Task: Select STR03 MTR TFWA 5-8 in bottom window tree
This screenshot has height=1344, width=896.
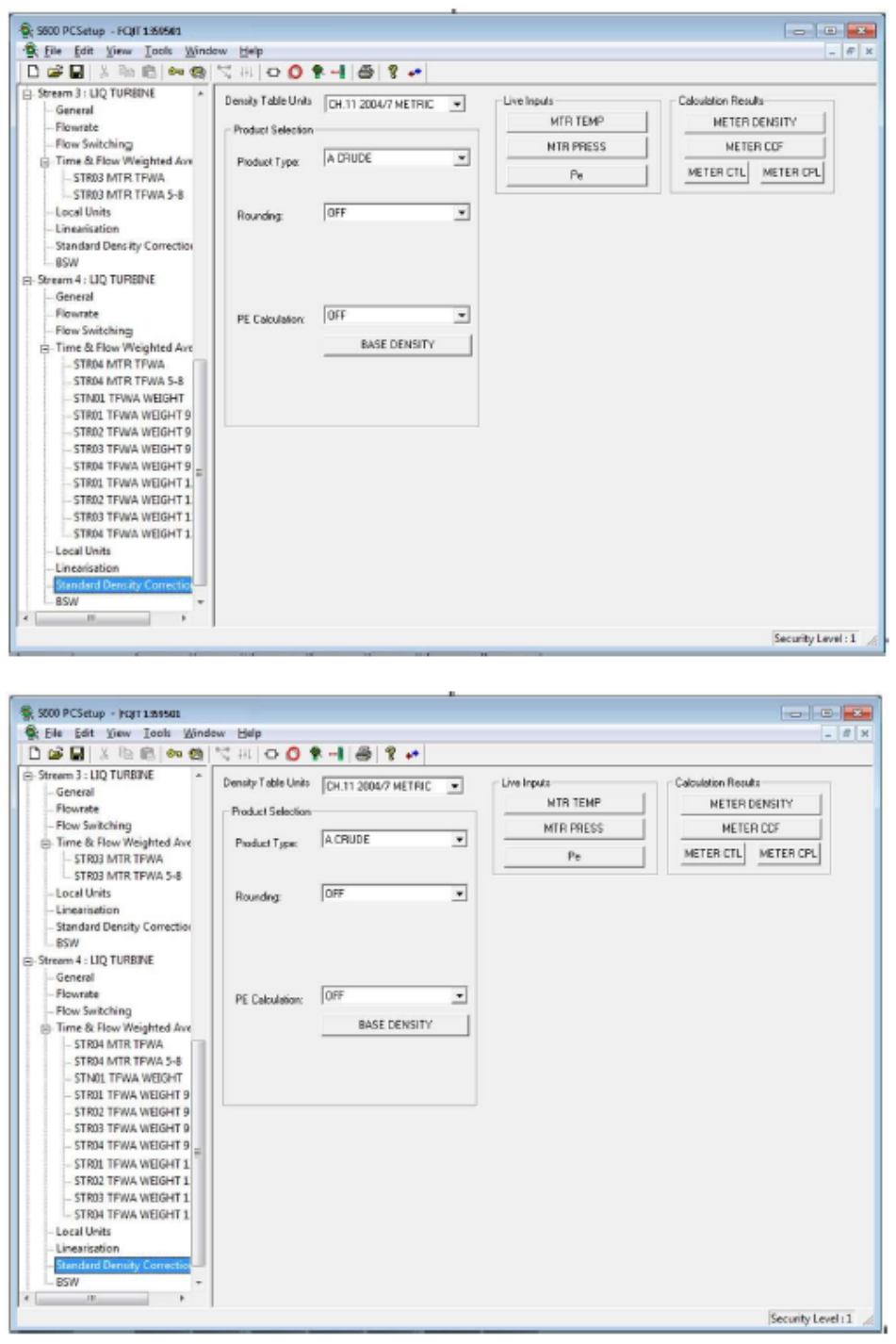Action: click(x=127, y=876)
